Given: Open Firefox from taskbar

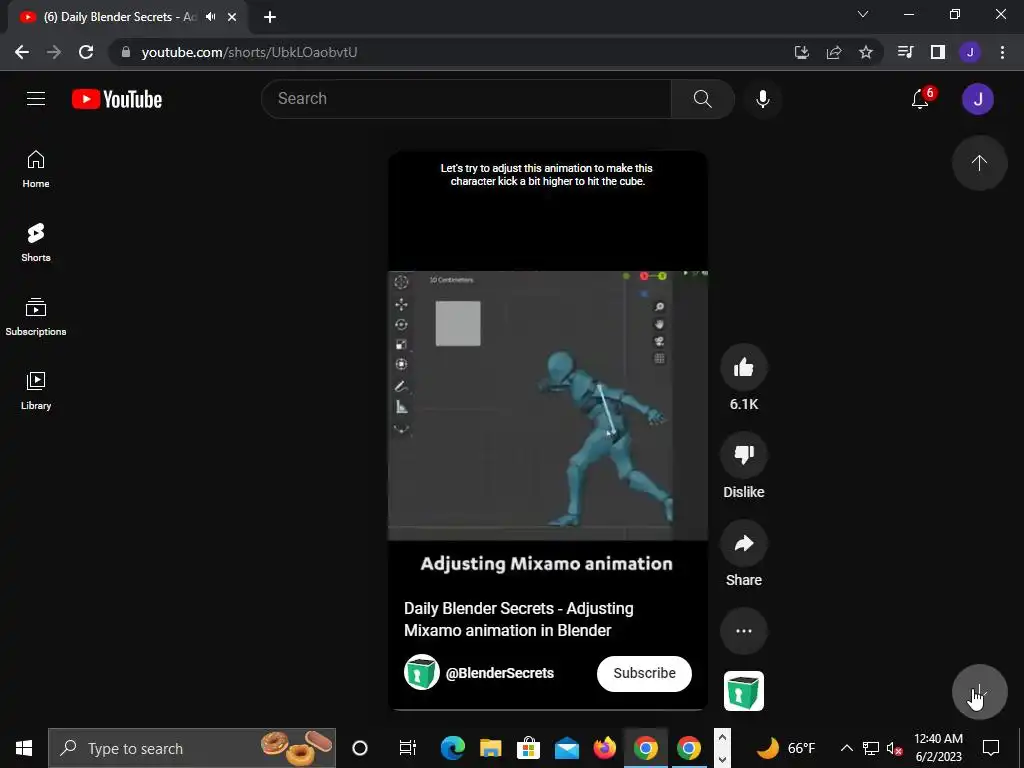Looking at the screenshot, I should click(x=605, y=748).
